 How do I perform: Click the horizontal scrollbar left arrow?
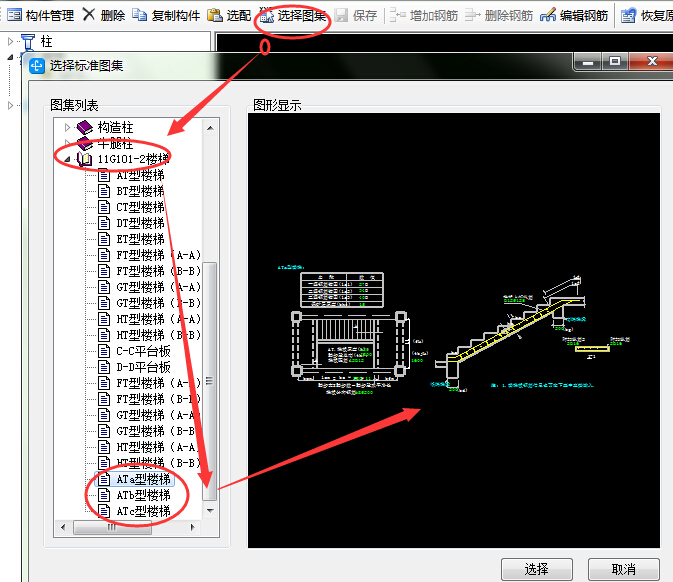click(64, 527)
